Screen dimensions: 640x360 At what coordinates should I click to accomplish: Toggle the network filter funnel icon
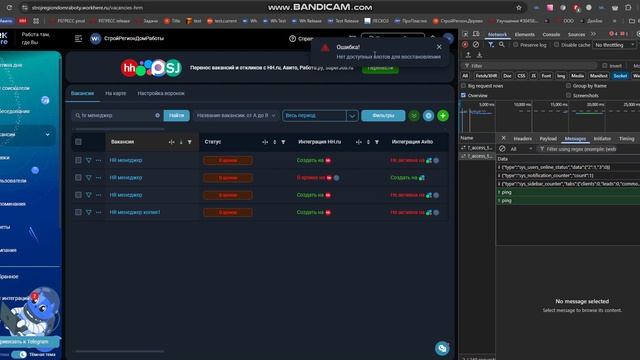point(491,44)
